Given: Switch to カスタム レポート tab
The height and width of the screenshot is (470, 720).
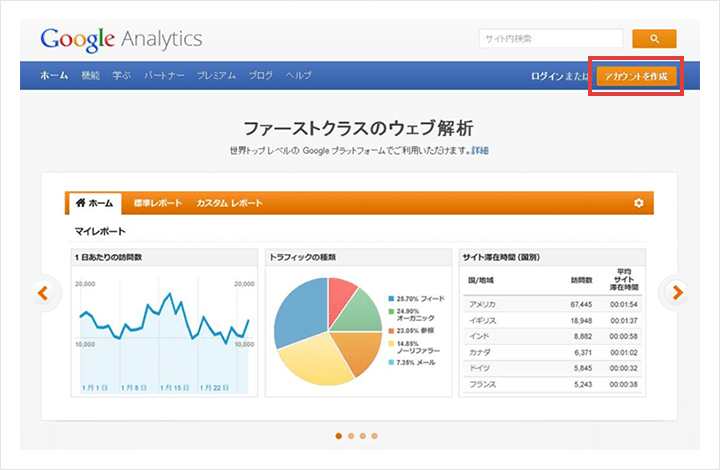Looking at the screenshot, I should pos(229,203).
